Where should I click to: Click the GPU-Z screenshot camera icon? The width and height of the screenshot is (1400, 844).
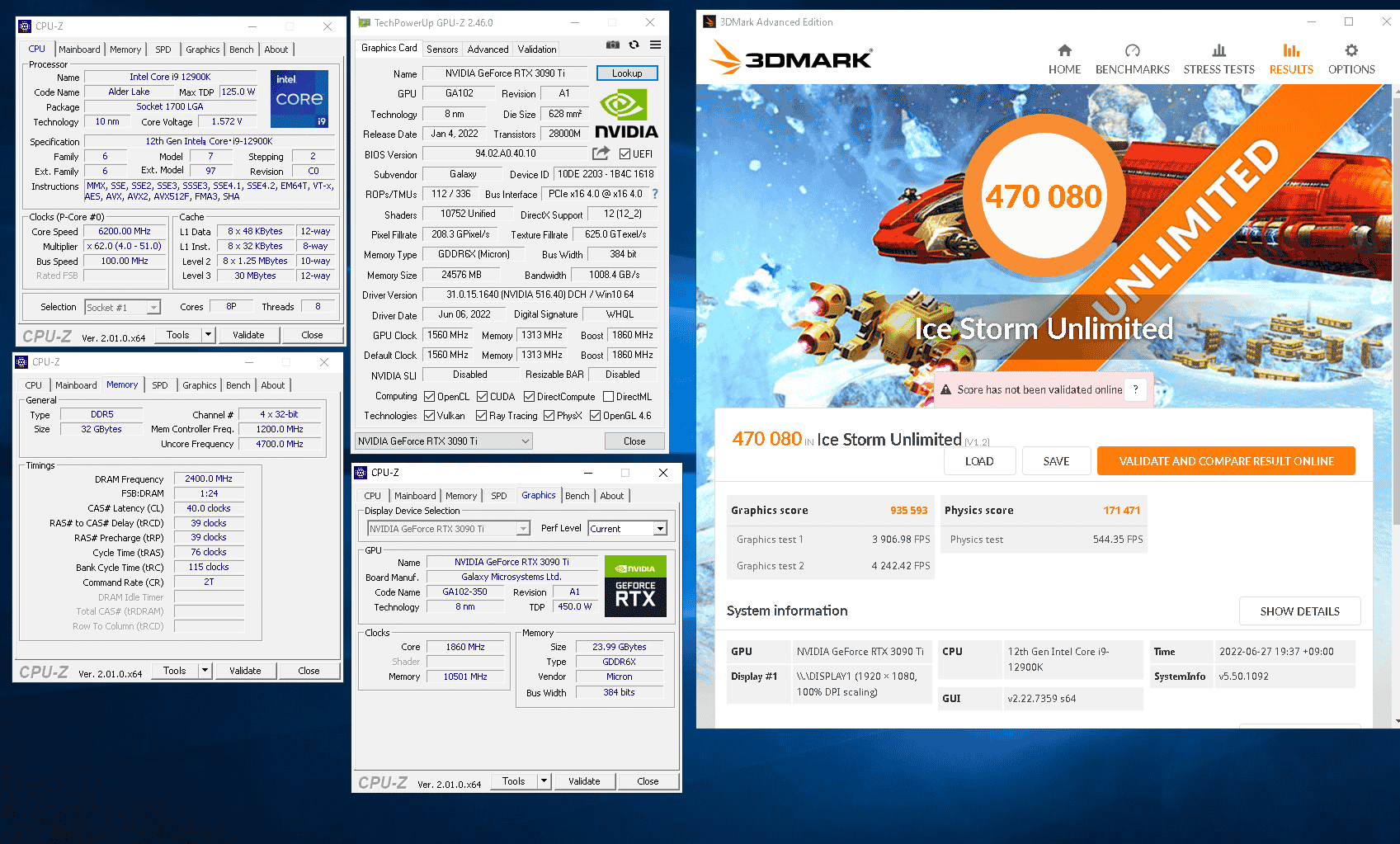tap(613, 45)
